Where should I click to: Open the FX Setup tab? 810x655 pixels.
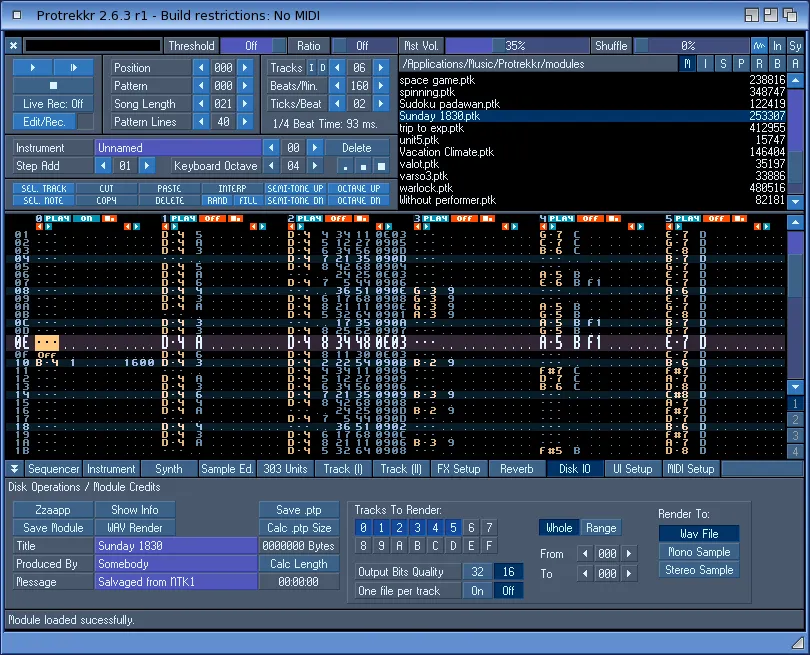coord(459,469)
